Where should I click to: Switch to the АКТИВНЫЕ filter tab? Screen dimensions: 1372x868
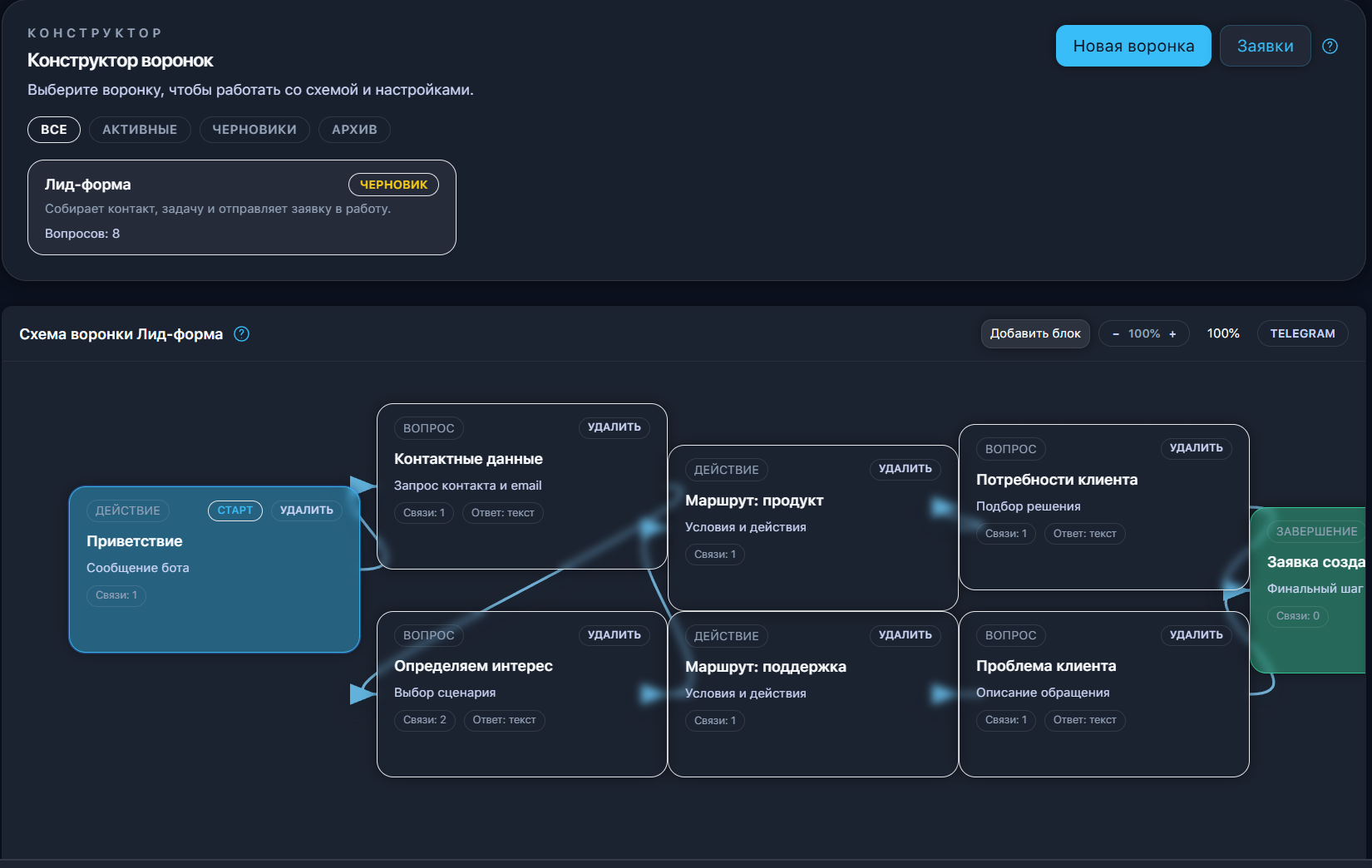pos(140,130)
